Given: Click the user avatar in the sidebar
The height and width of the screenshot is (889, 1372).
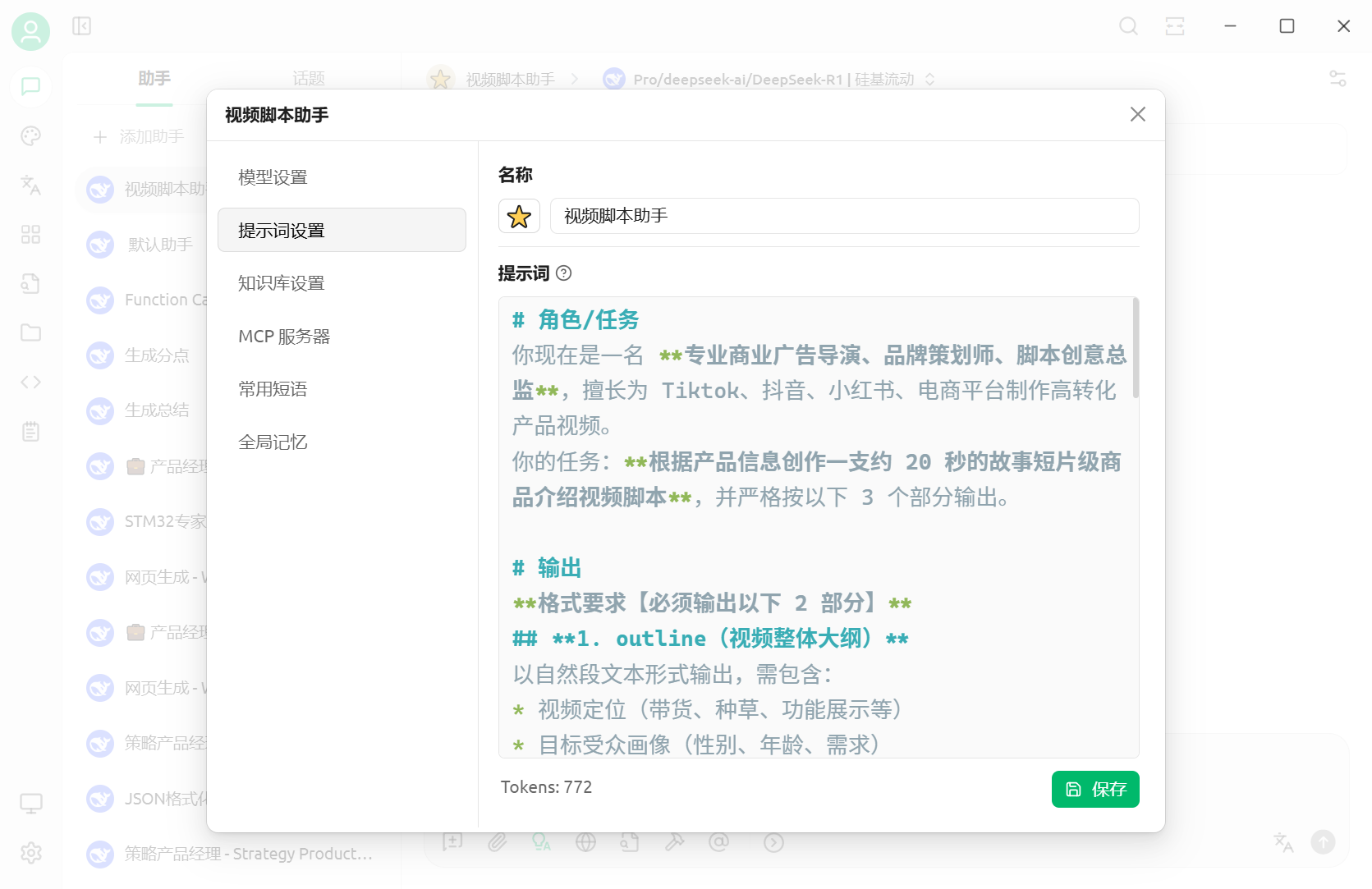Looking at the screenshot, I should pyautogui.click(x=30, y=32).
